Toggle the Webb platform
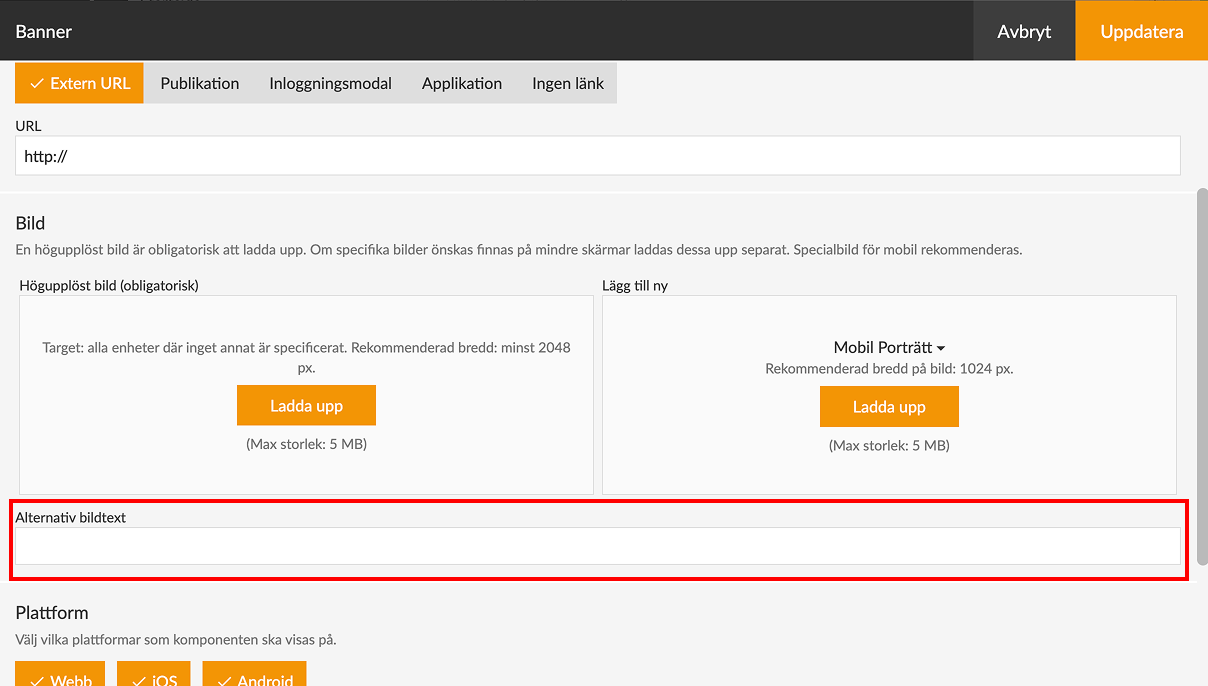1208x686 pixels. 62,676
